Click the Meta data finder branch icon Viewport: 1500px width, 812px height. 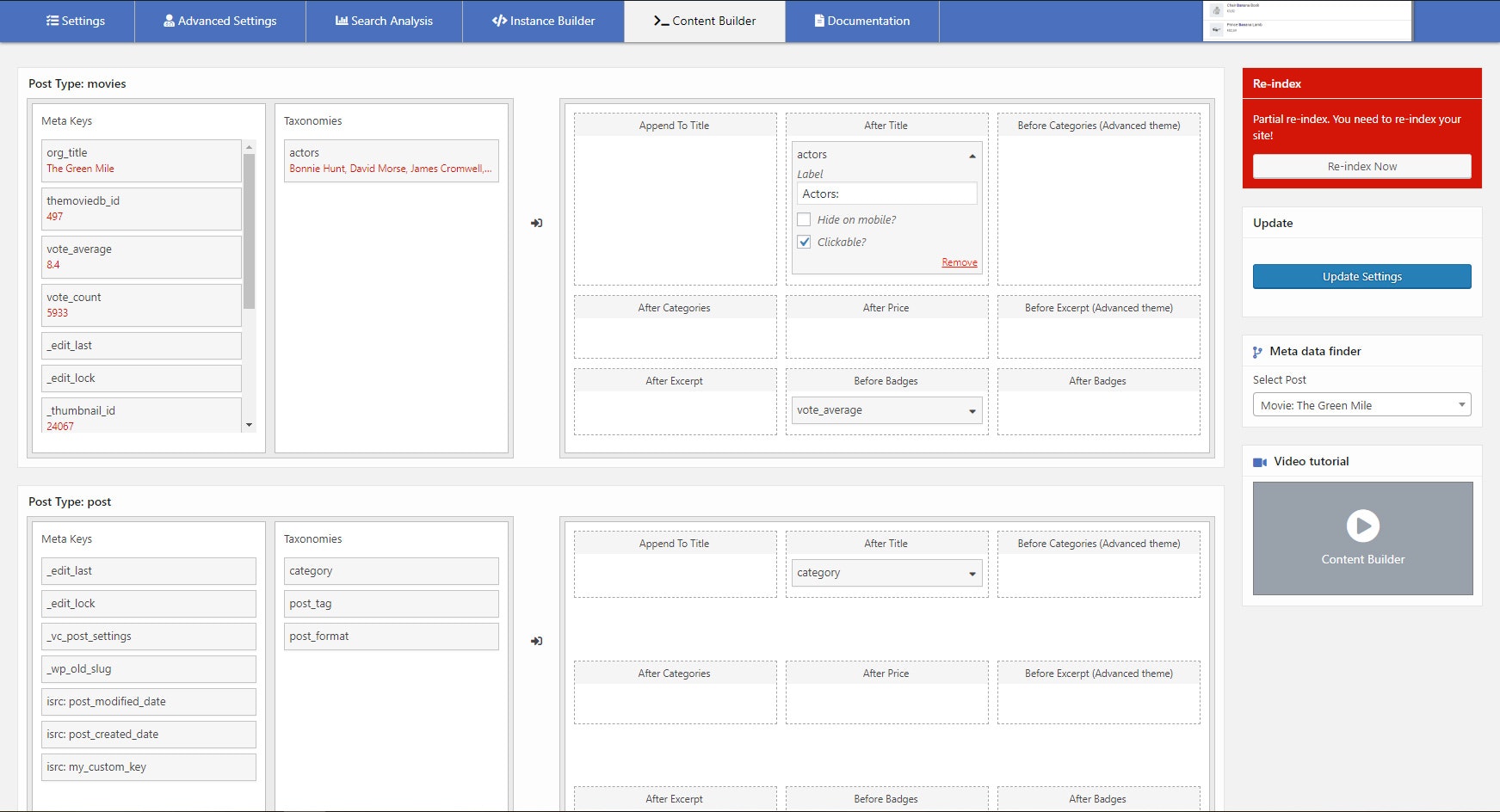tap(1258, 352)
